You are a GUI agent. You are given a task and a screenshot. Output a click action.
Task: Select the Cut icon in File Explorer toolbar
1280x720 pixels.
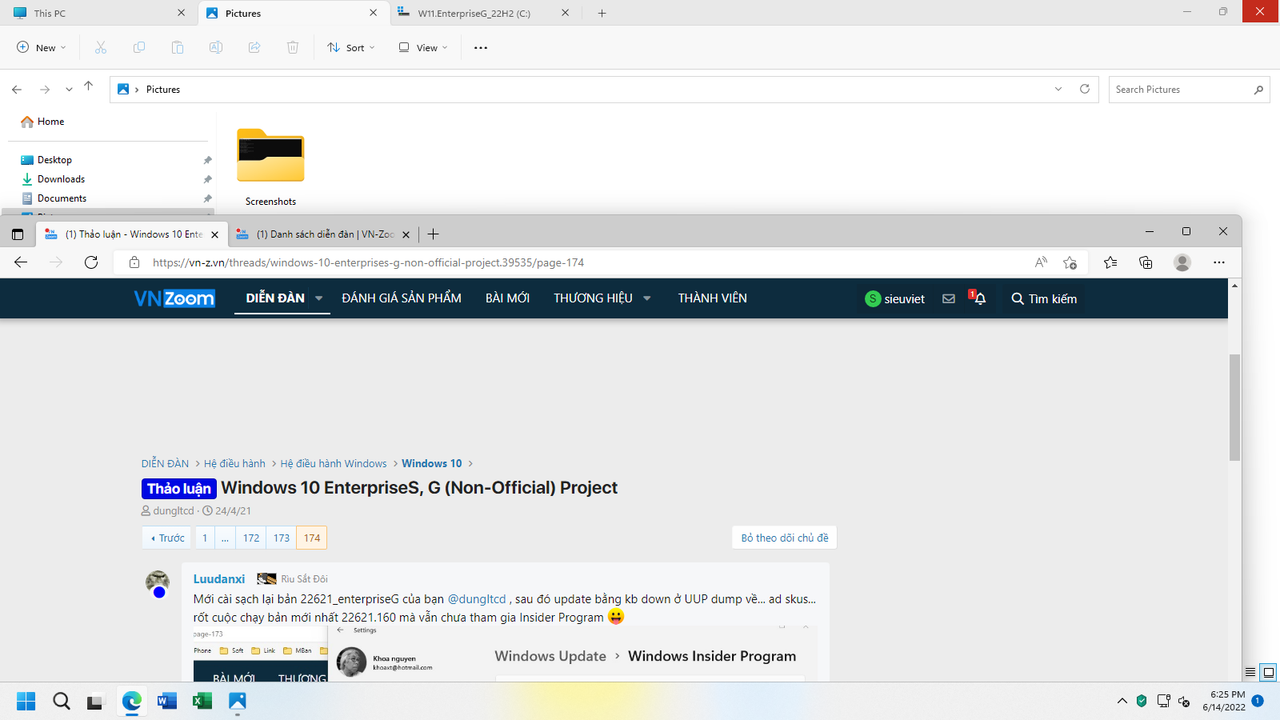coord(100,47)
